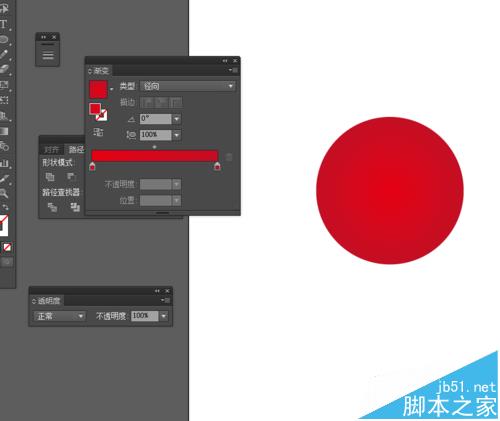Select the stroke box in Gradient panel
Viewport: 500px width, 421px height.
102,116
